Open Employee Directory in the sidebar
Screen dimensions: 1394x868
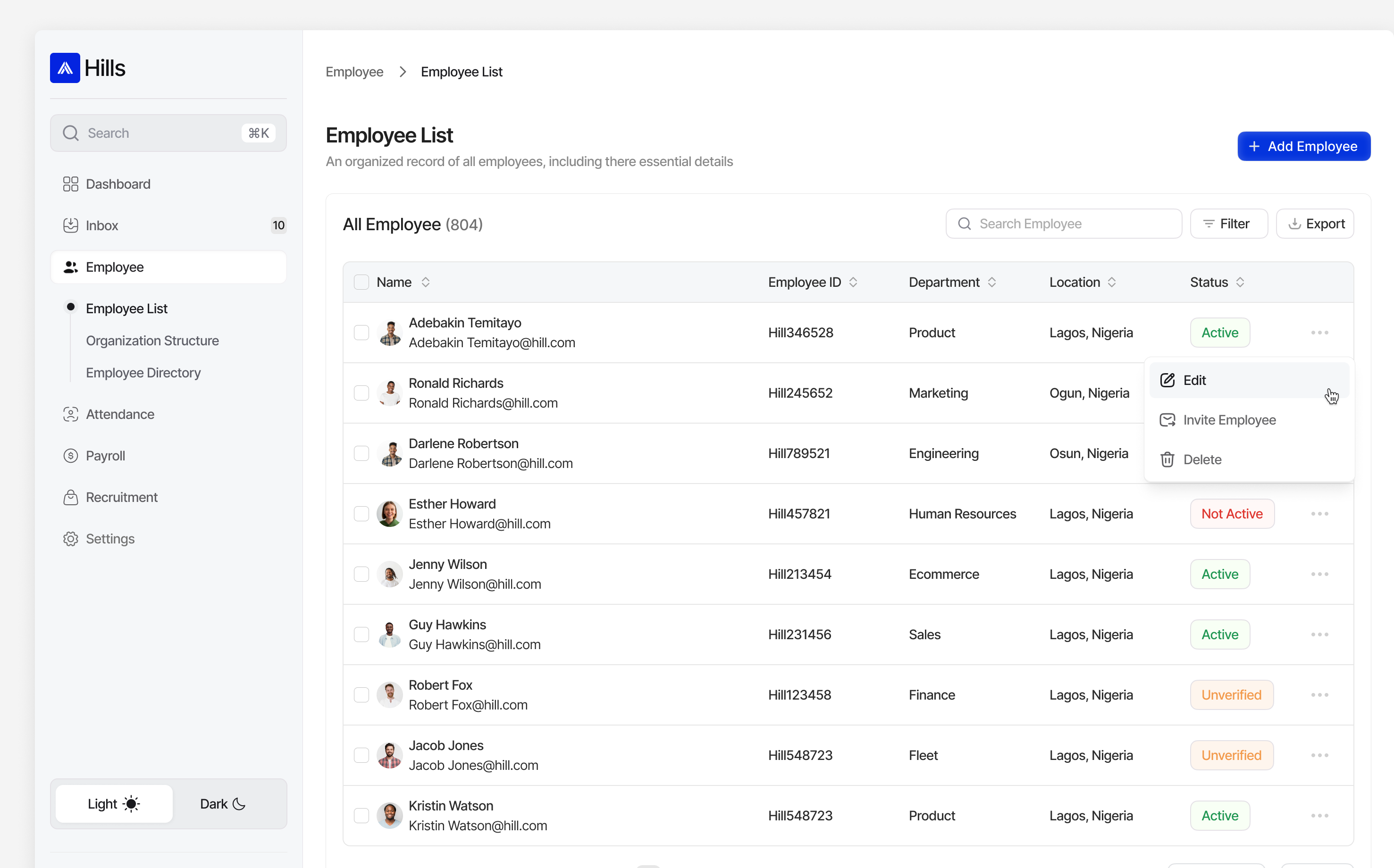[143, 373]
